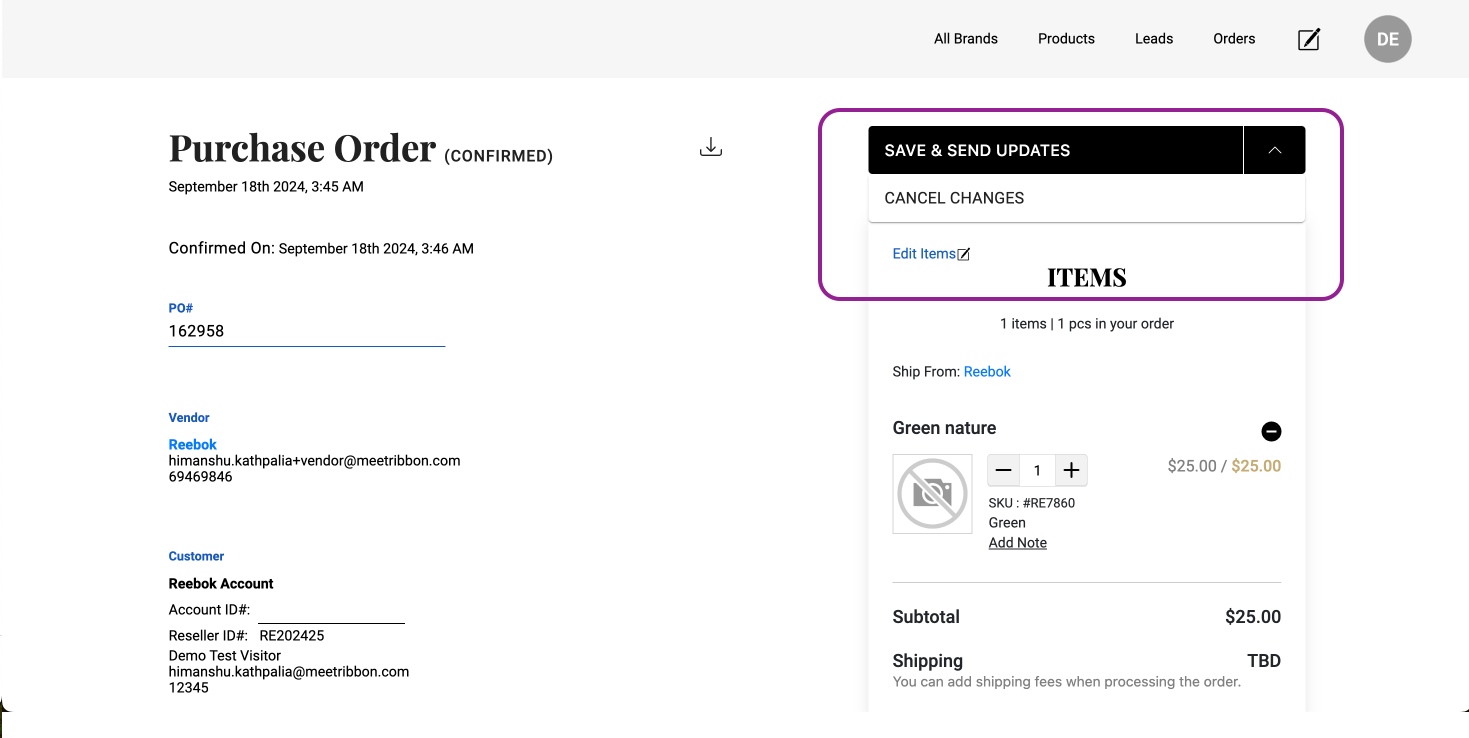Select Cancel Changes option
1469x738 pixels.
tap(954, 198)
